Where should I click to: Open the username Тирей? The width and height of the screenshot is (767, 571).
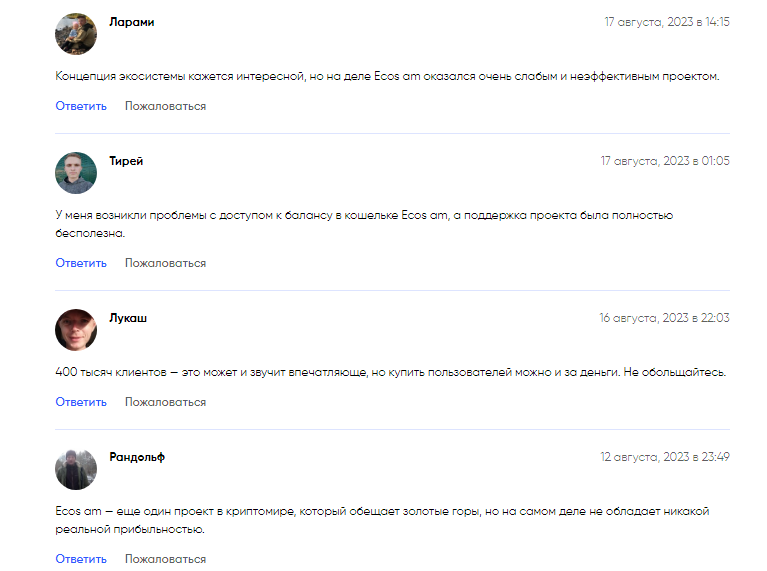pos(126,161)
